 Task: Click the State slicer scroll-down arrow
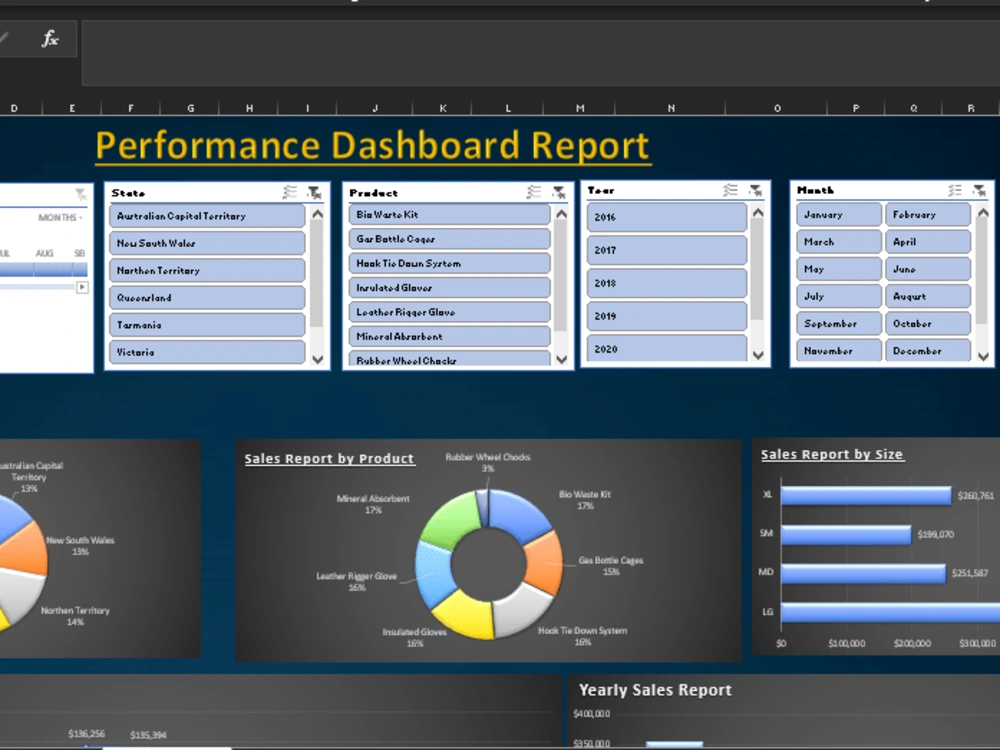point(317,360)
